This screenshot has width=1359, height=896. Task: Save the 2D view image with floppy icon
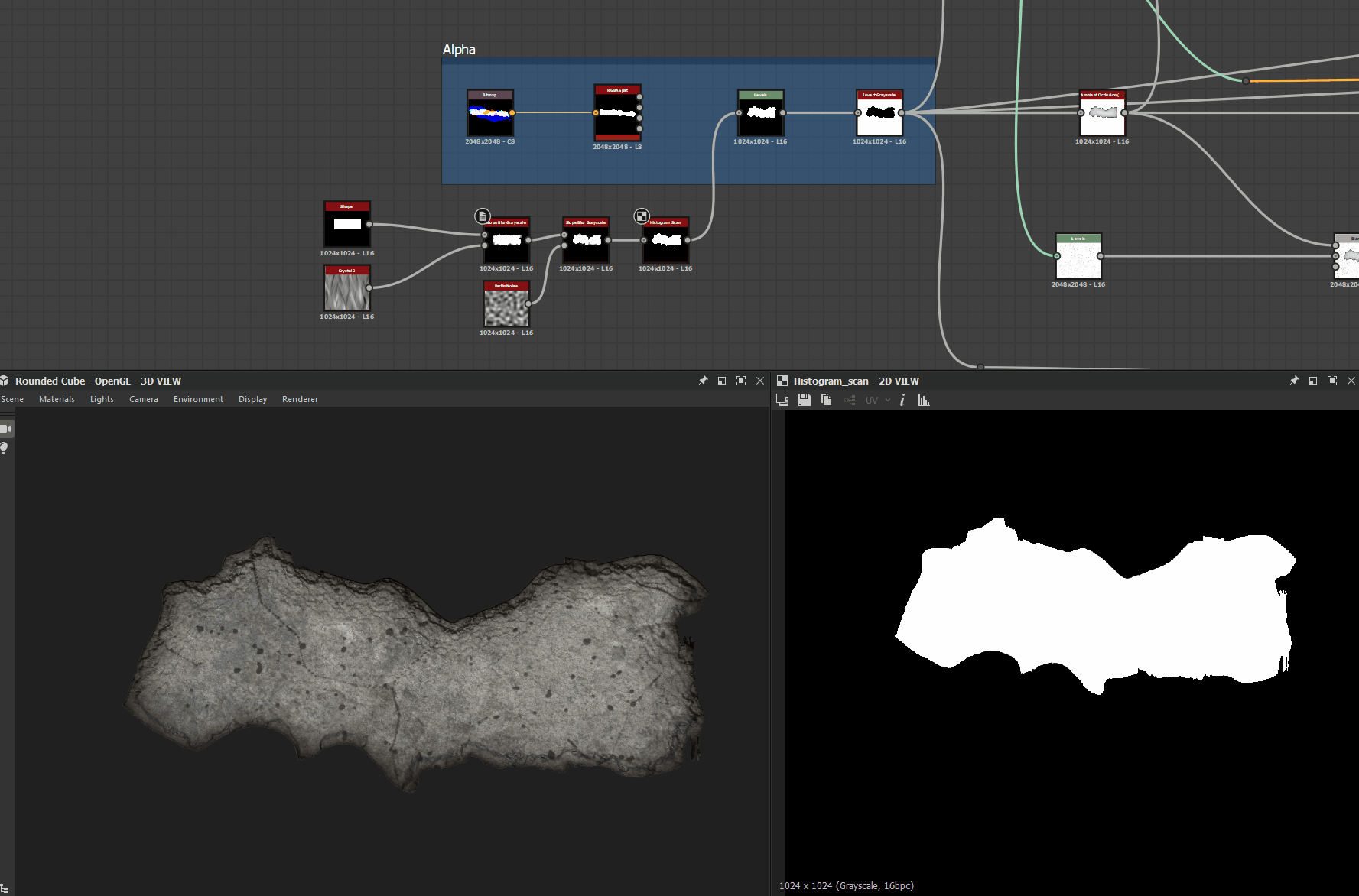(x=804, y=400)
